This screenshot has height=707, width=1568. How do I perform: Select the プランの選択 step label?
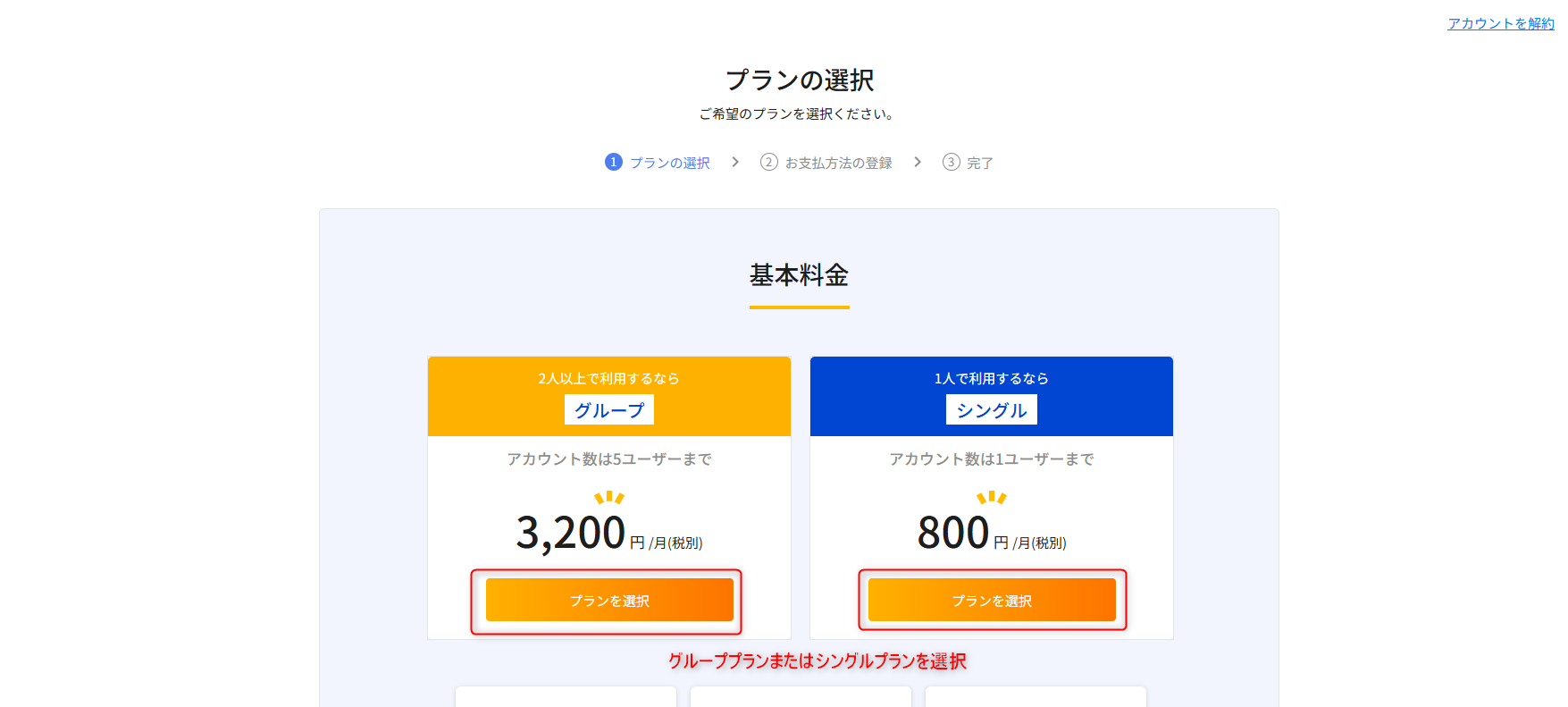[669, 163]
